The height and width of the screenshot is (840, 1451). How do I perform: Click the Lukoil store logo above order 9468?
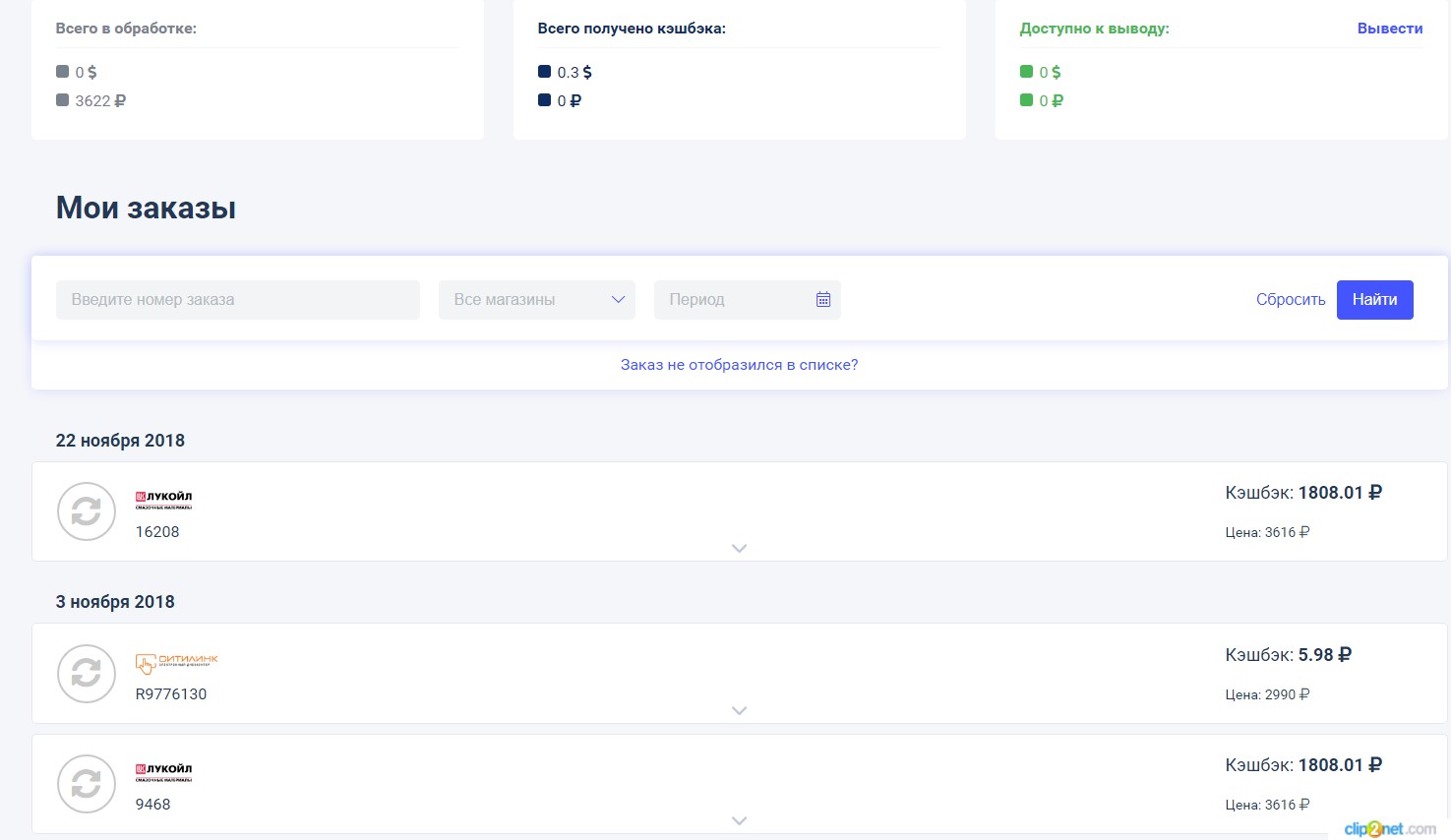click(163, 772)
